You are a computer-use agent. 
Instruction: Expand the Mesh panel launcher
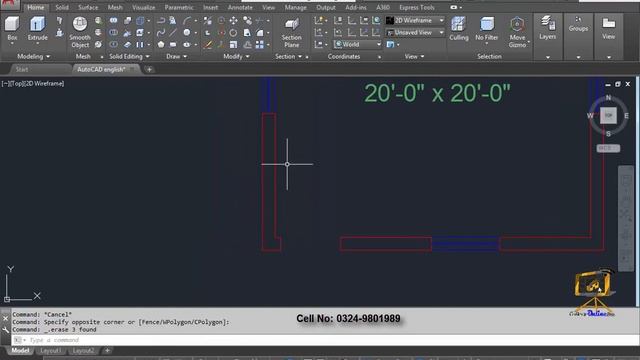click(102, 57)
